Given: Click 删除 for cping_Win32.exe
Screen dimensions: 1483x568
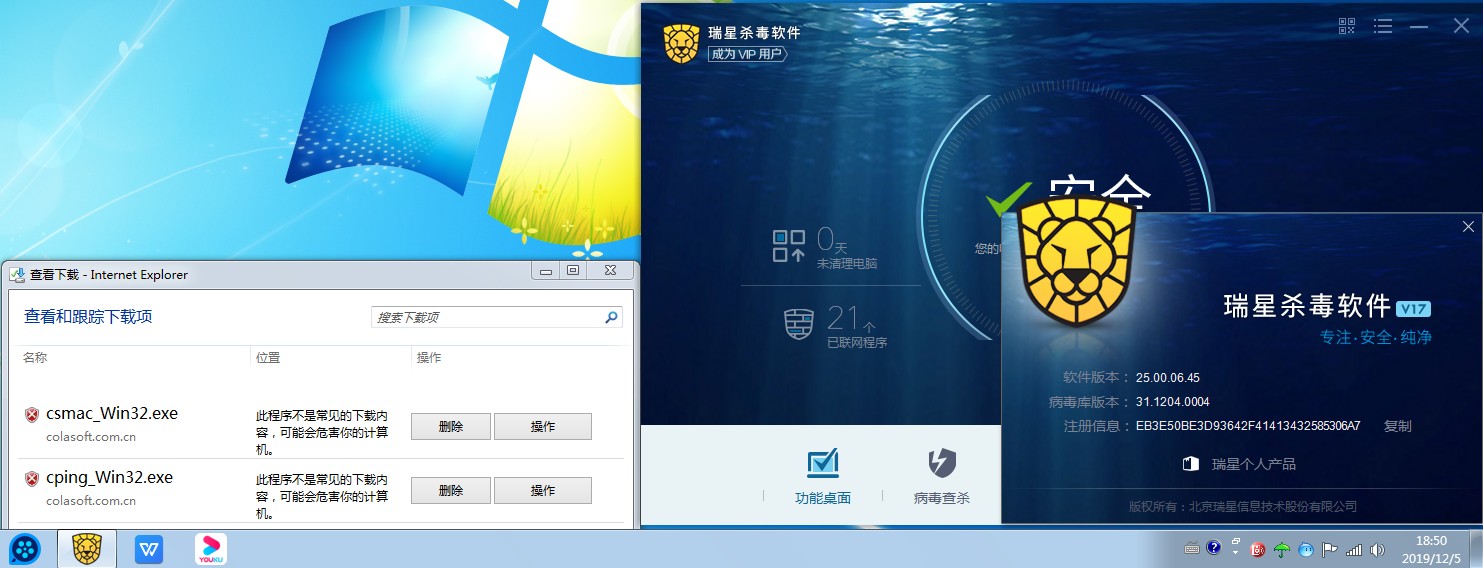Looking at the screenshot, I should 451,490.
